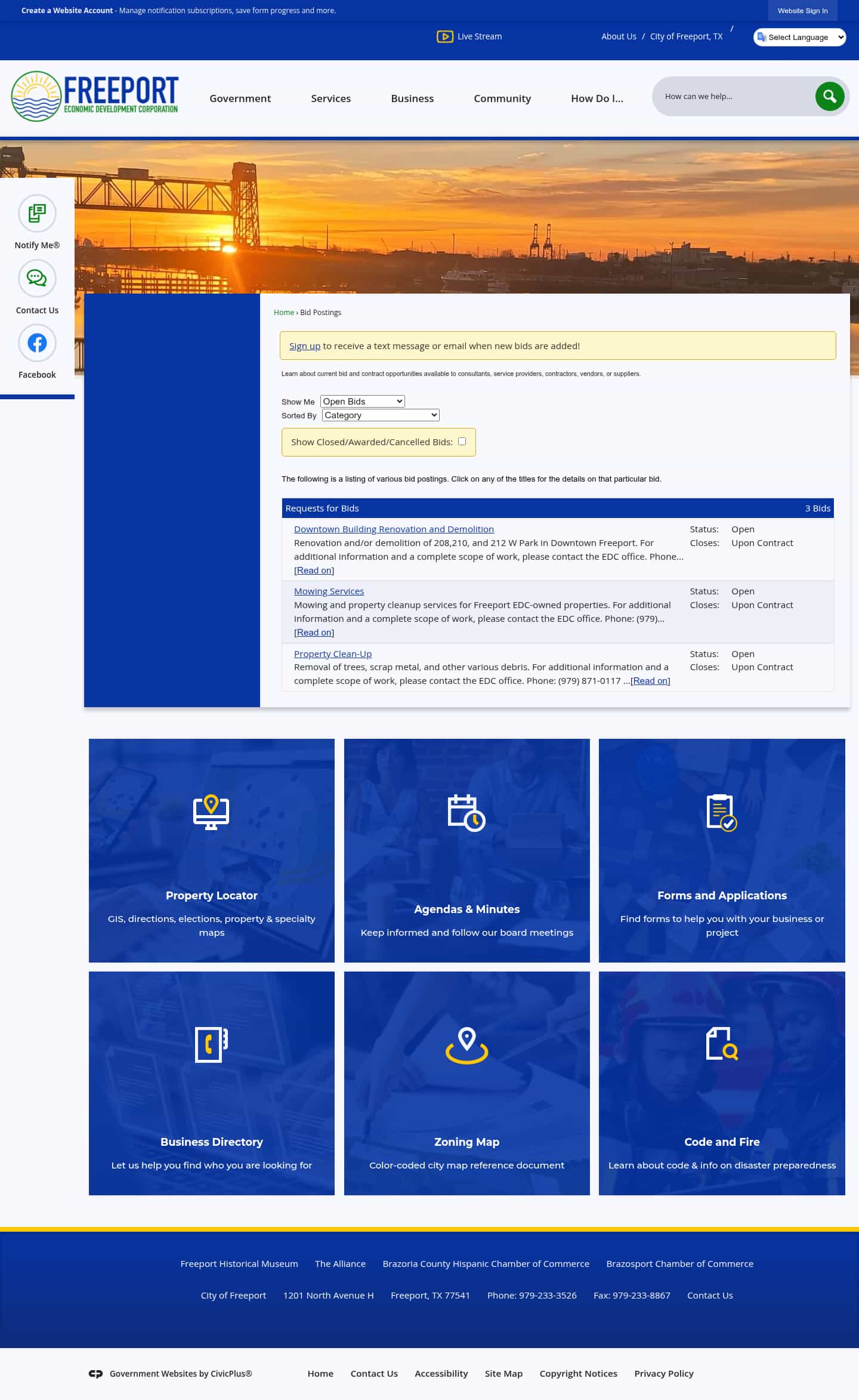Click the Forms and Applications clipboard icon
Screen dimensions: 859x1400
pos(722,812)
